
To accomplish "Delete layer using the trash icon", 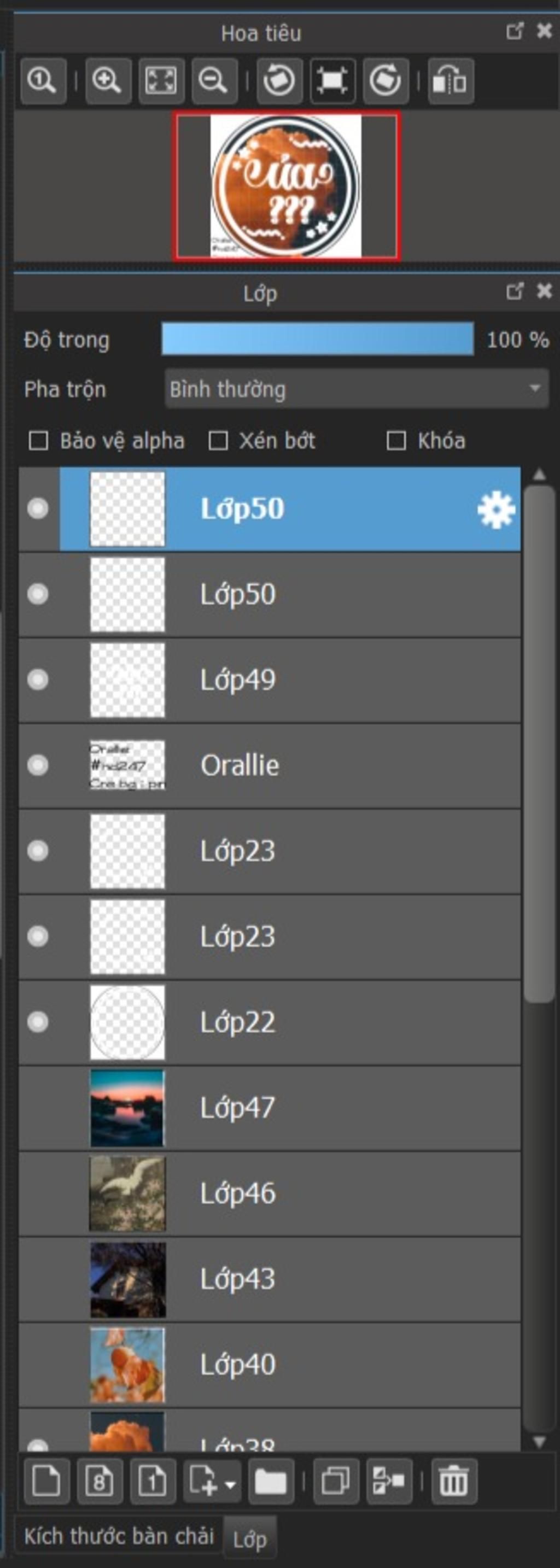I will coord(453,1481).
